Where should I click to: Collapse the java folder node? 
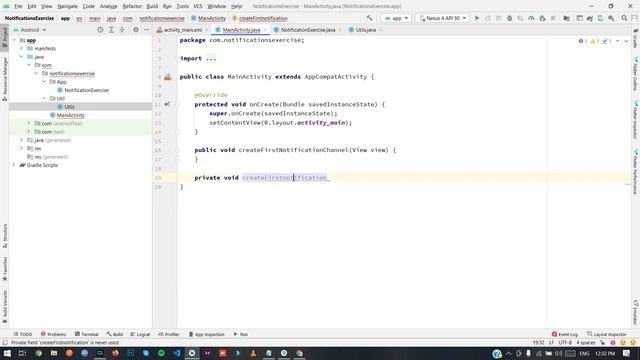[22, 57]
